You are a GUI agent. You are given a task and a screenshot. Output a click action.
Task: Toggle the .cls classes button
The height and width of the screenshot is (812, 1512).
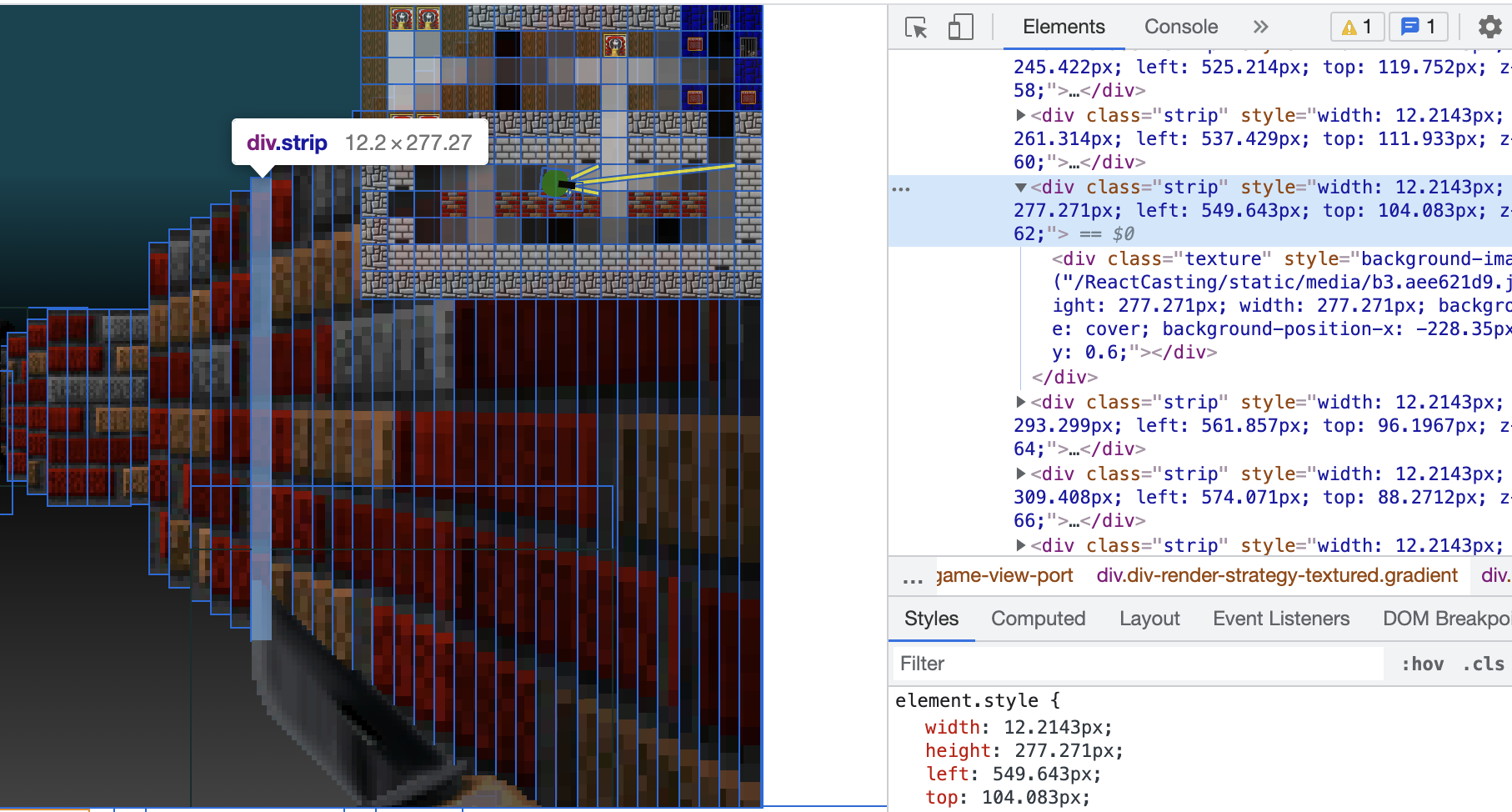point(1483,664)
